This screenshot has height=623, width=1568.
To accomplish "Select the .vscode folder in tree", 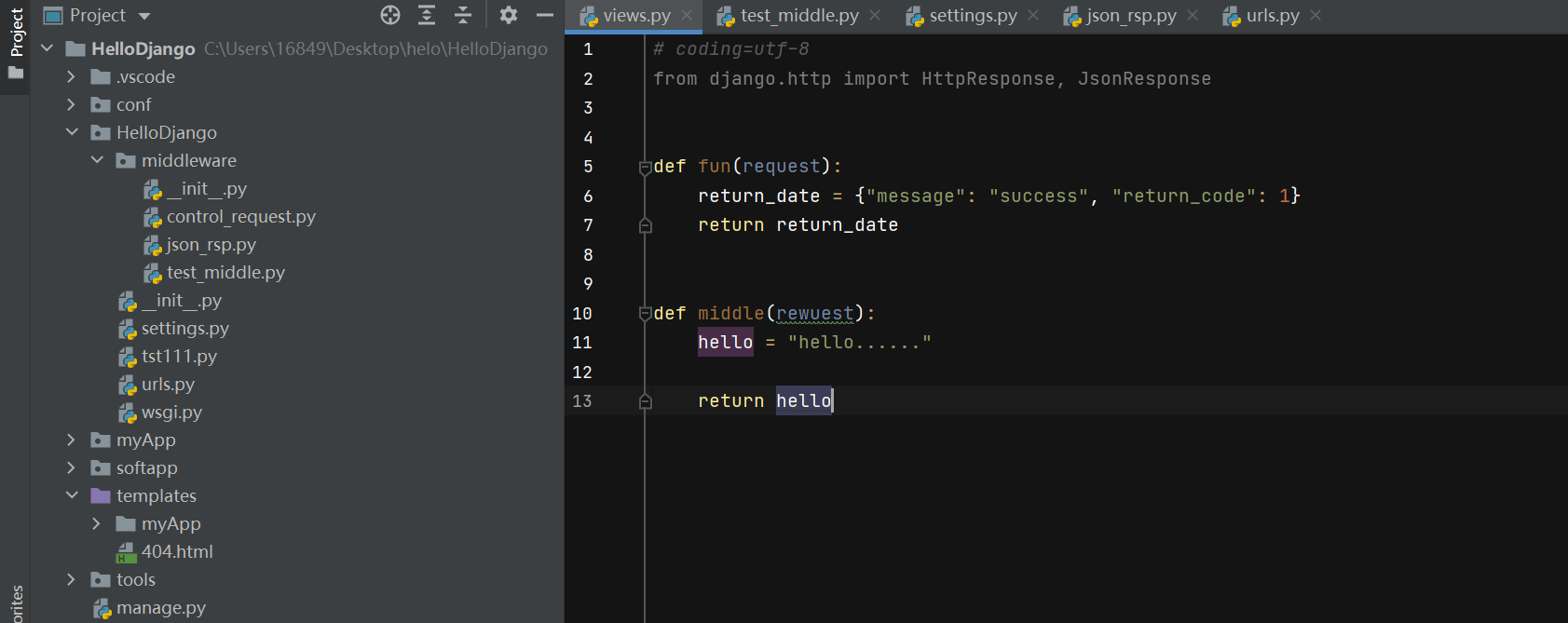I will tap(146, 76).
